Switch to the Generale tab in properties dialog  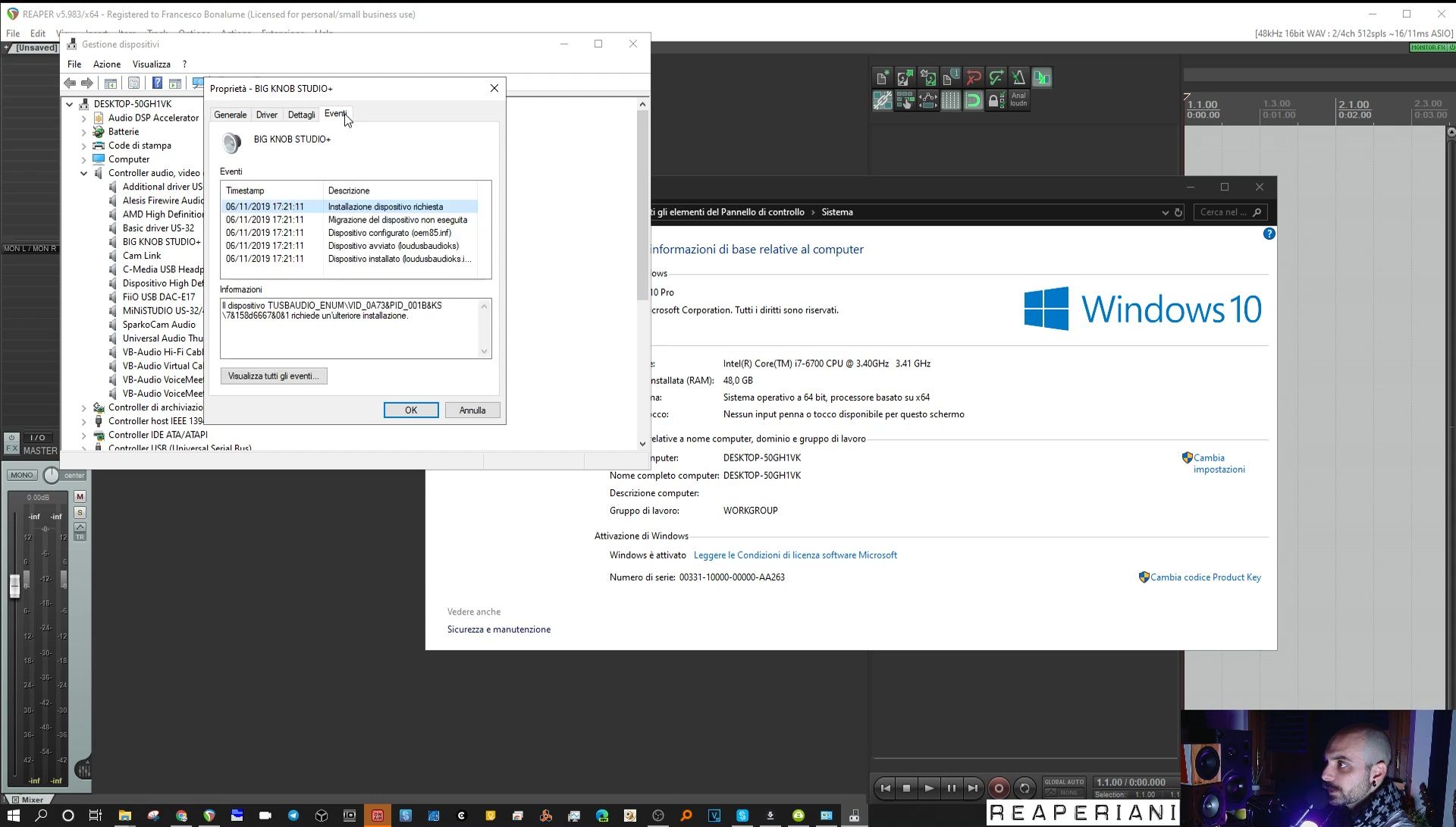230,115
